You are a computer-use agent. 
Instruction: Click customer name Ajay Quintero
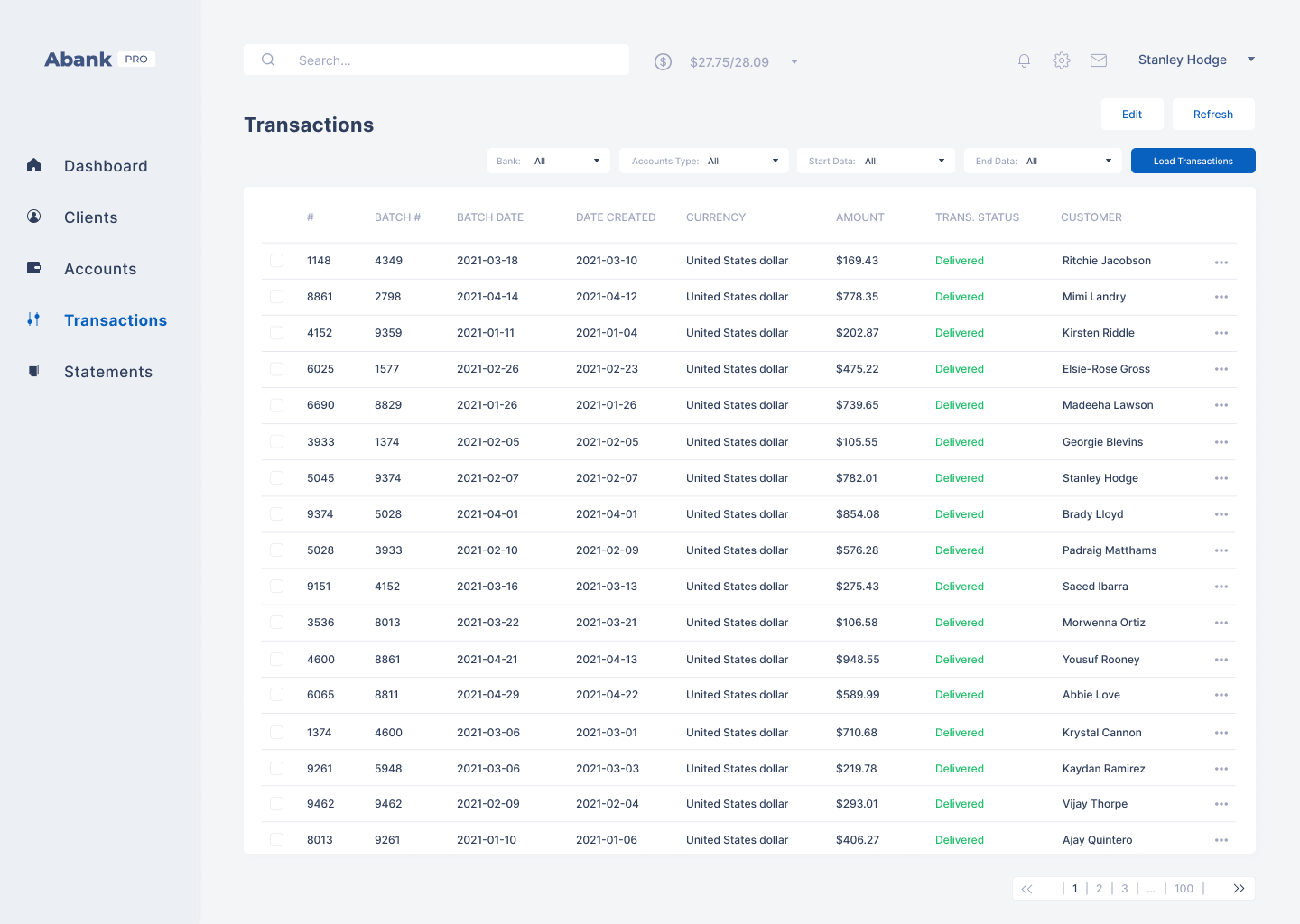click(1097, 840)
